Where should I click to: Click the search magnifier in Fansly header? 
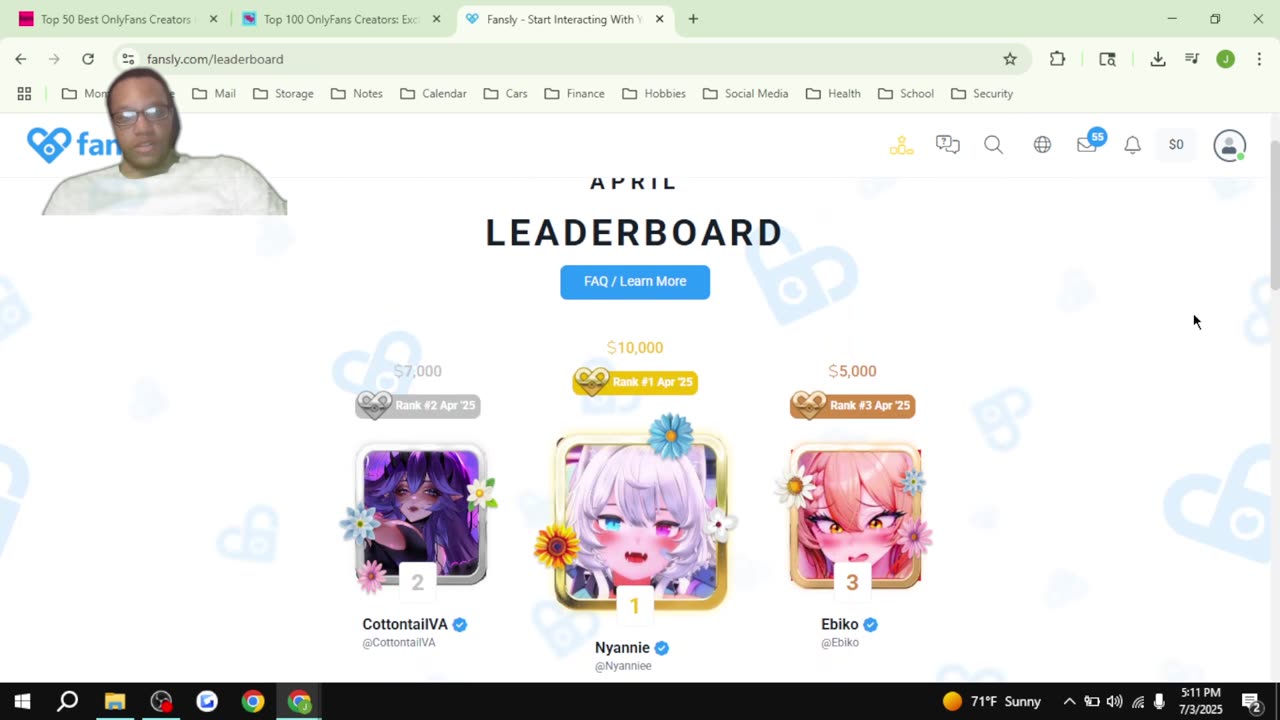pyautogui.click(x=993, y=145)
